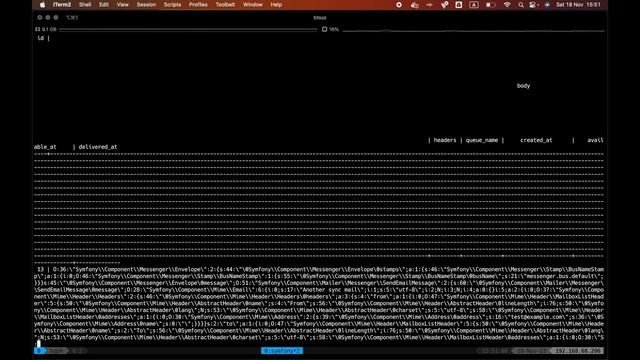Viewport: 640px width, 360px height.
Task: Click the rocket-style menu bar icon
Action: (x=444, y=5)
